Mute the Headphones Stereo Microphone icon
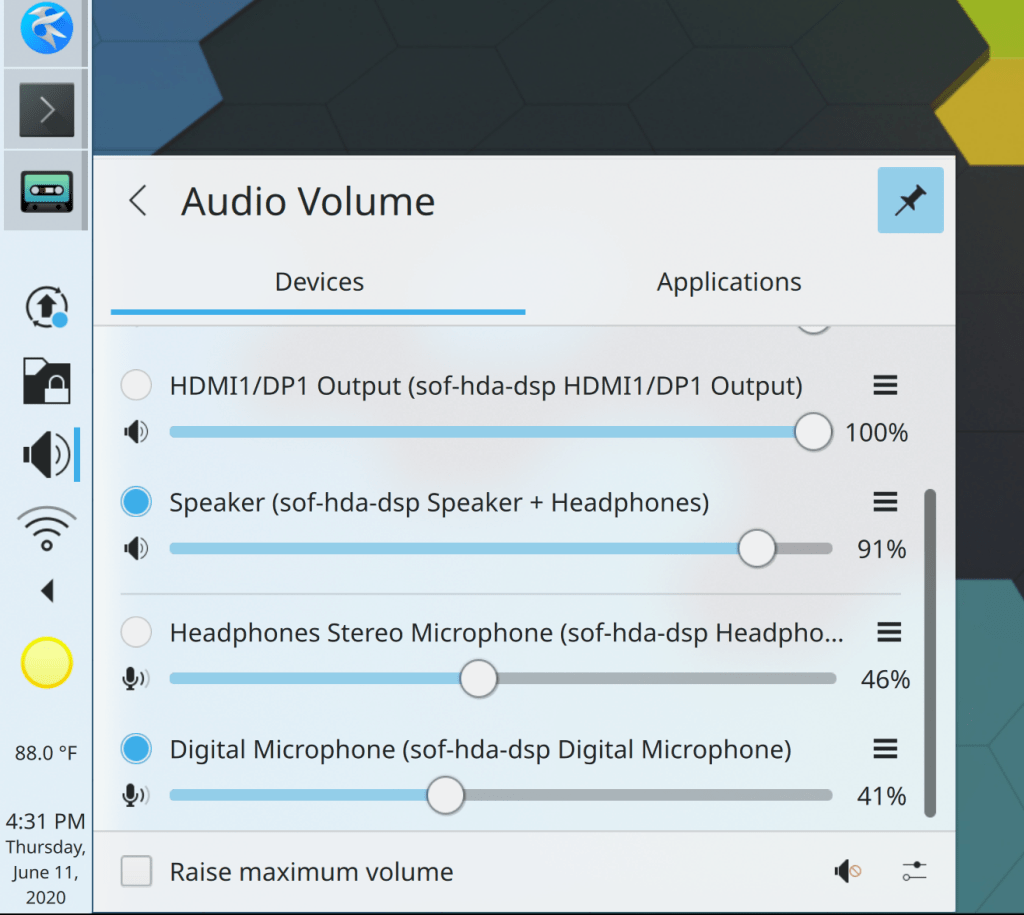This screenshot has width=1024, height=915. (135, 679)
